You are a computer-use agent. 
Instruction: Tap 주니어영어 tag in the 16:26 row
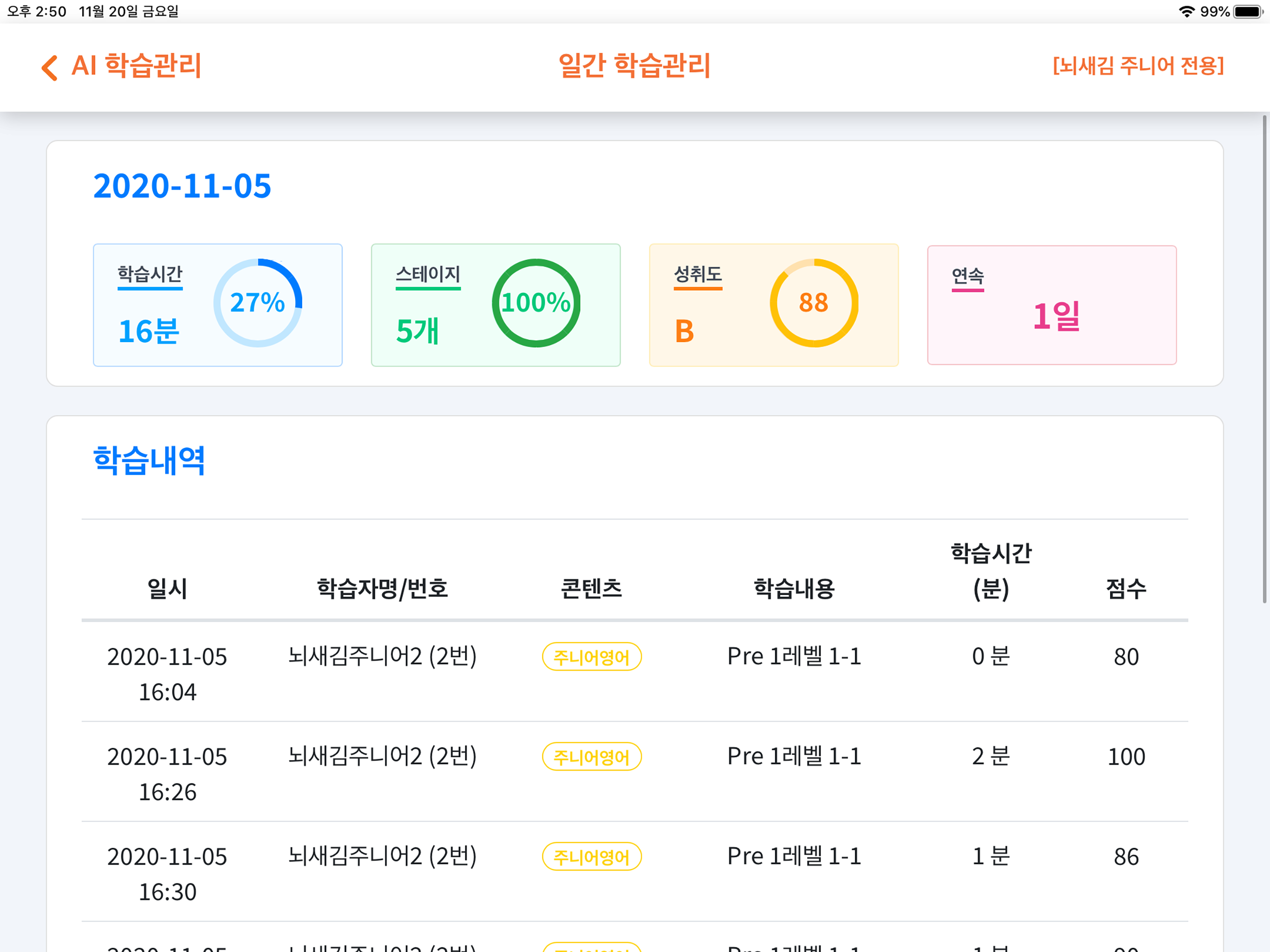tap(591, 757)
